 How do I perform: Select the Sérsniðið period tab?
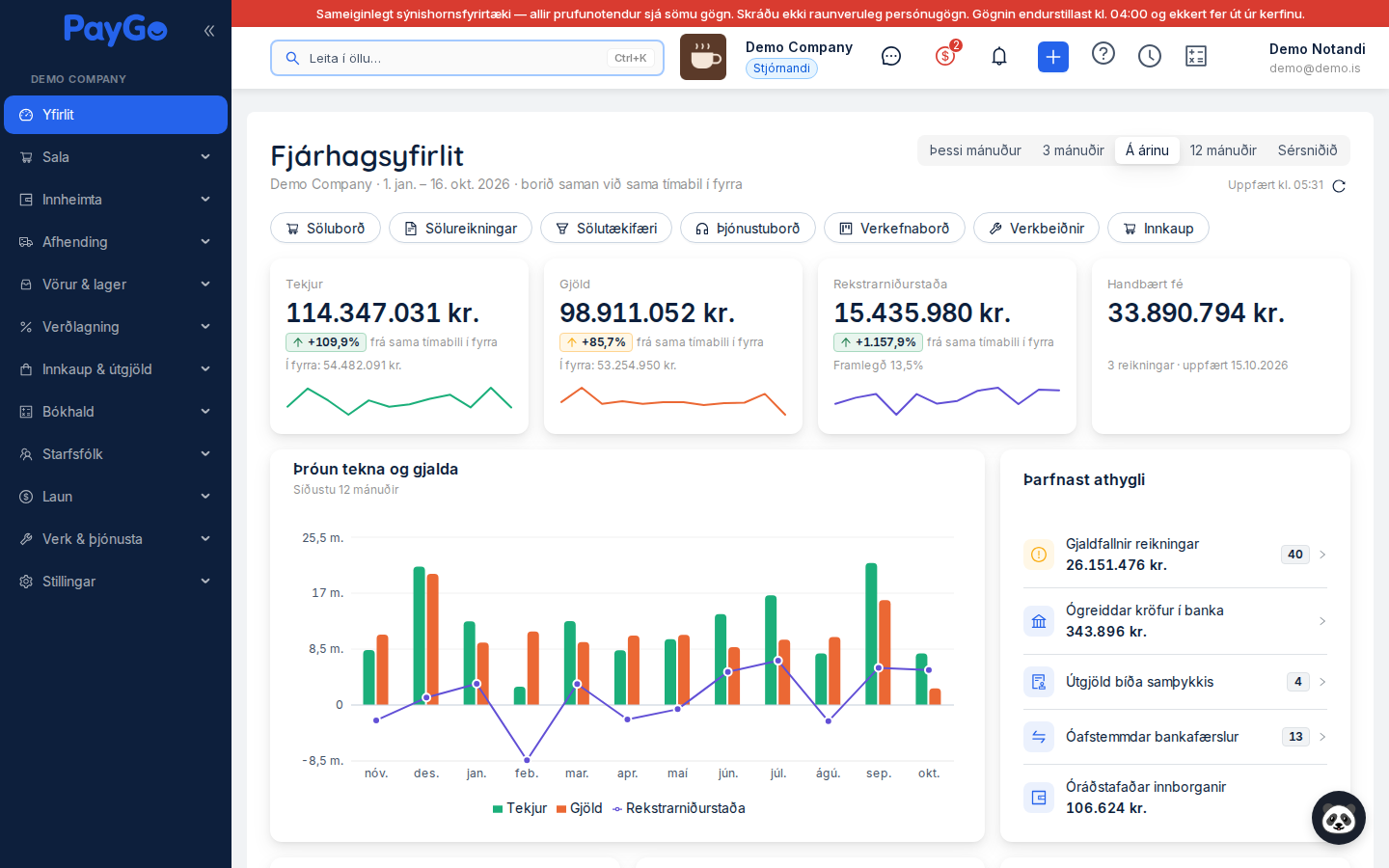(1307, 150)
